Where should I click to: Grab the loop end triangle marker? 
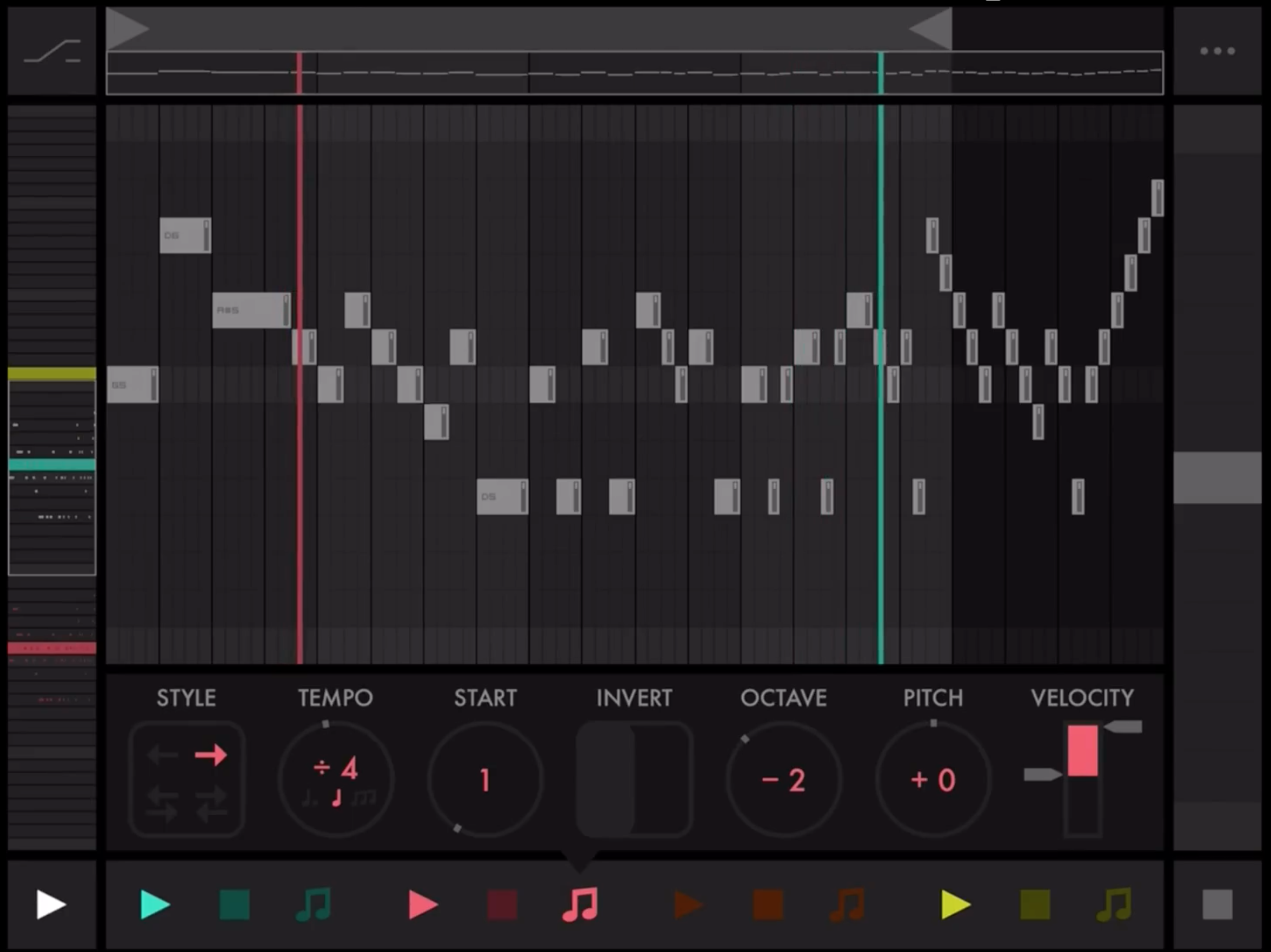[931, 28]
